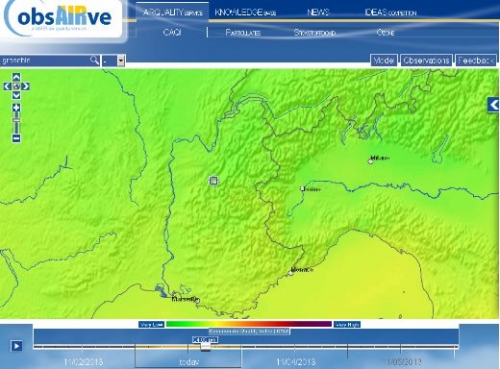
Task: Select the CAQI sub-menu item
Action: pos(172,32)
